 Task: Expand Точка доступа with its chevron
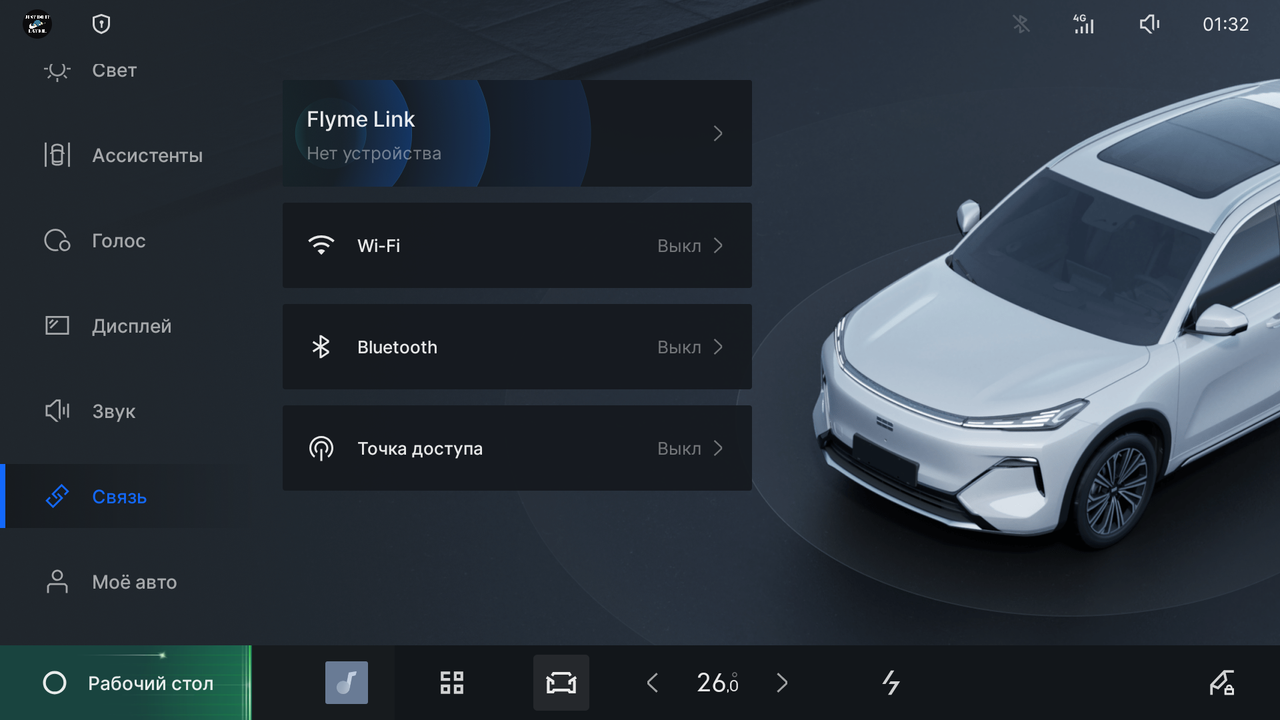click(x=718, y=448)
